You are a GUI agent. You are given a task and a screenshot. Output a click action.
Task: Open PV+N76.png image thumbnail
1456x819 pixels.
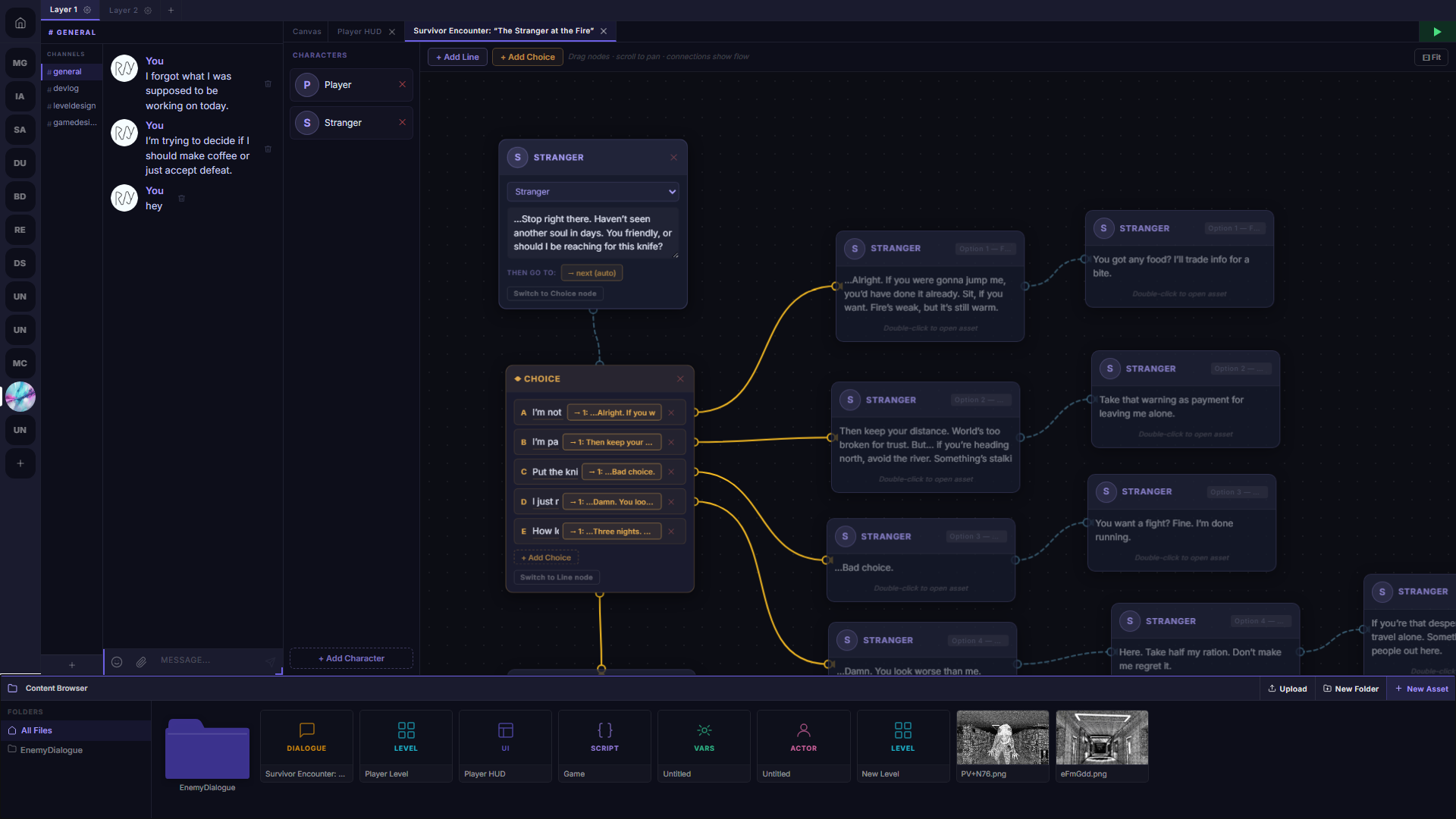pos(1003,746)
